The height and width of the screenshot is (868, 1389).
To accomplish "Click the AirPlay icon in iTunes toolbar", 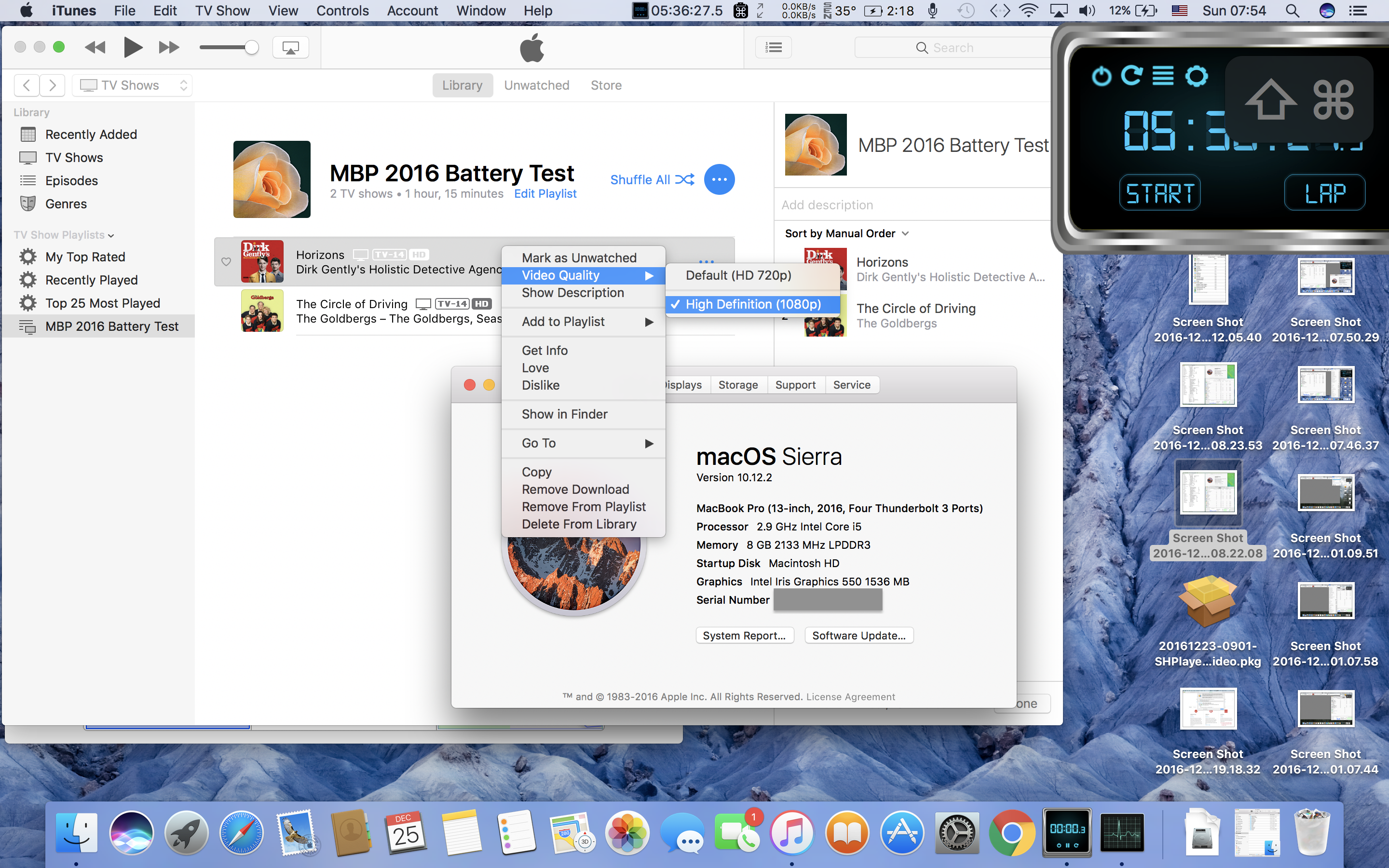I will point(290,48).
